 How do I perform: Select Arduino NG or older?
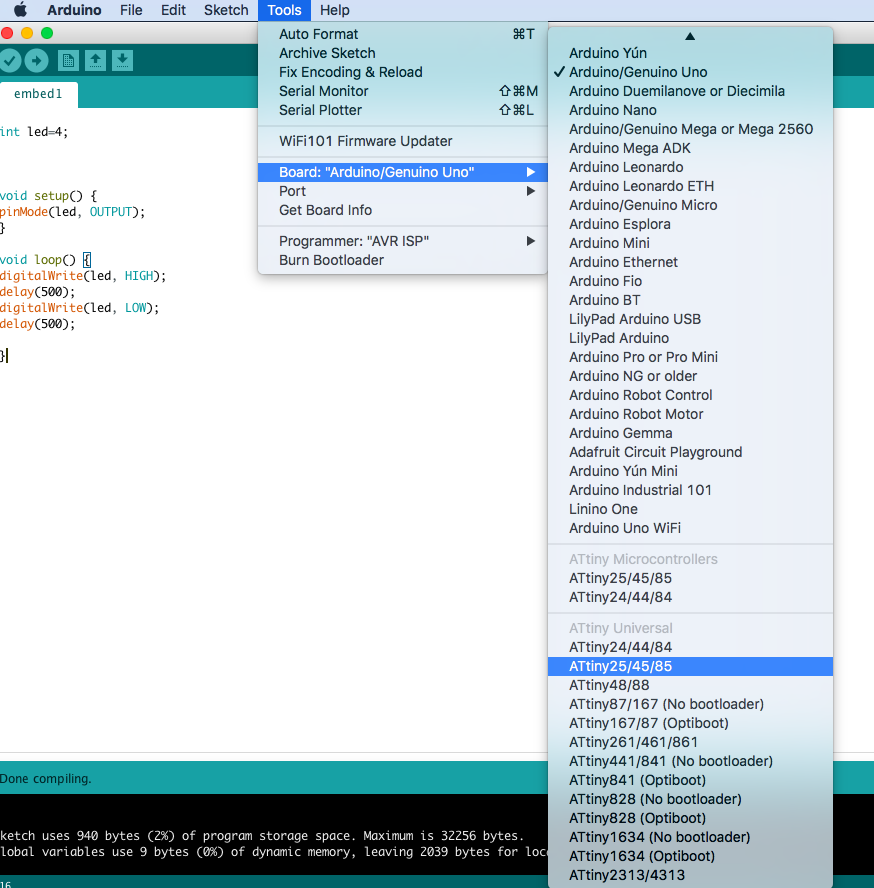click(x=690, y=376)
